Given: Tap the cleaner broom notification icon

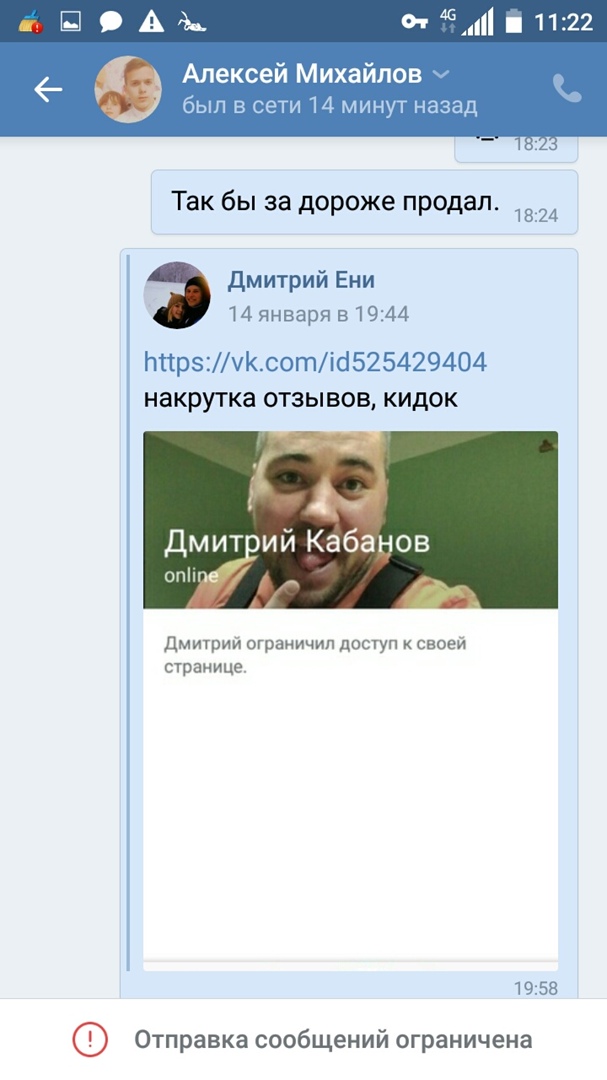Looking at the screenshot, I should pos(30,22).
